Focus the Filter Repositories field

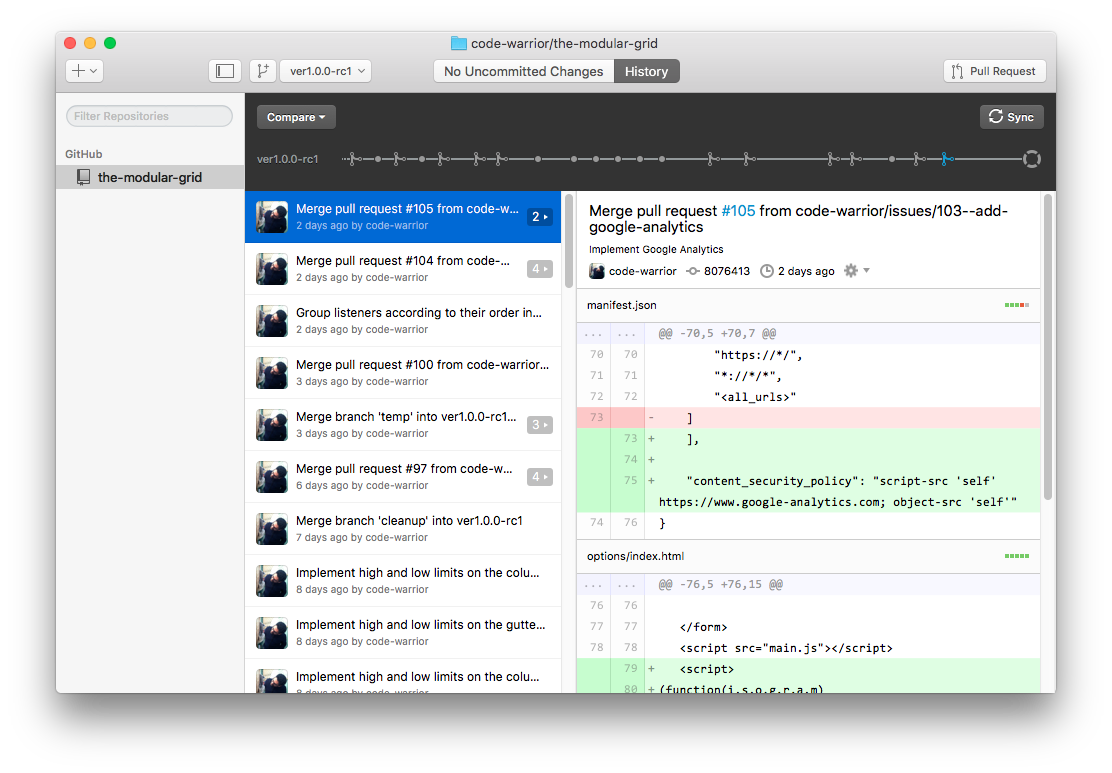coord(149,116)
